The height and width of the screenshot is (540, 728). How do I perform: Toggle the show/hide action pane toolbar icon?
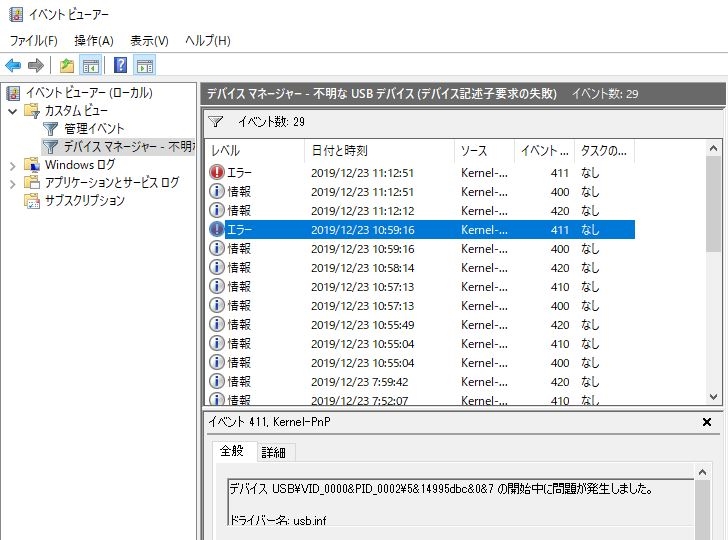145,65
